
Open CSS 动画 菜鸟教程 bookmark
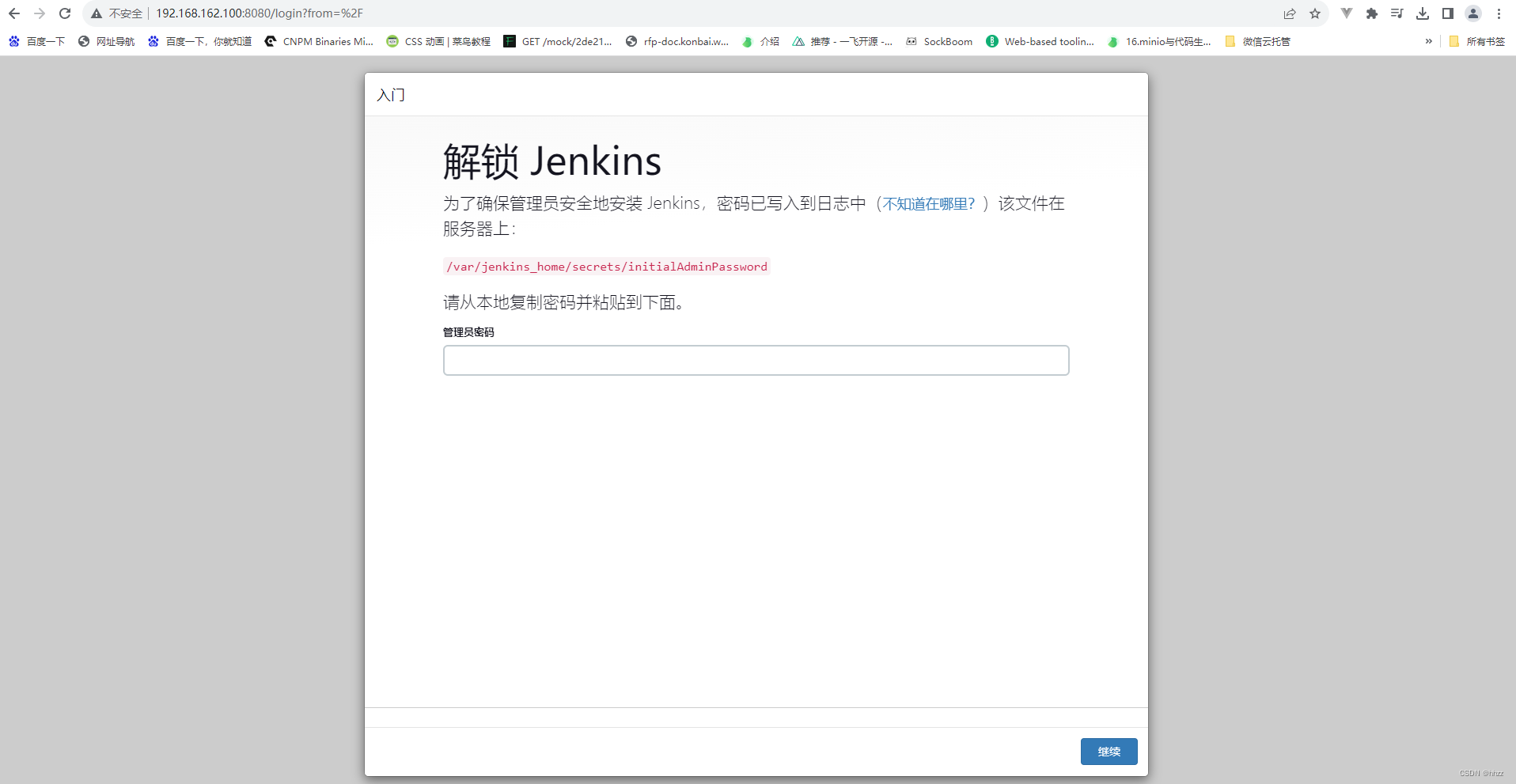(438, 41)
